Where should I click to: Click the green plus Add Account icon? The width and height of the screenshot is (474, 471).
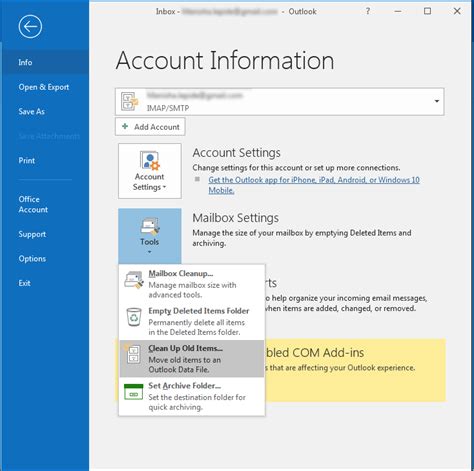point(125,126)
